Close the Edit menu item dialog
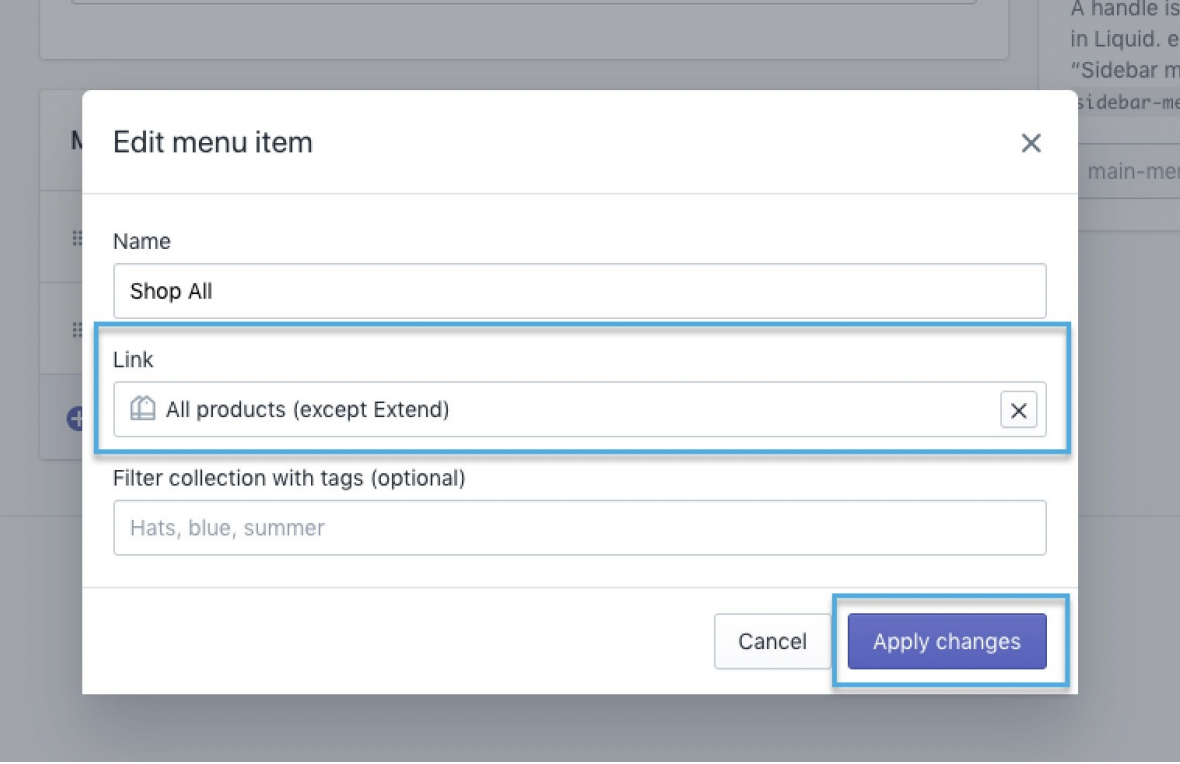1180x764 pixels. 1031,143
